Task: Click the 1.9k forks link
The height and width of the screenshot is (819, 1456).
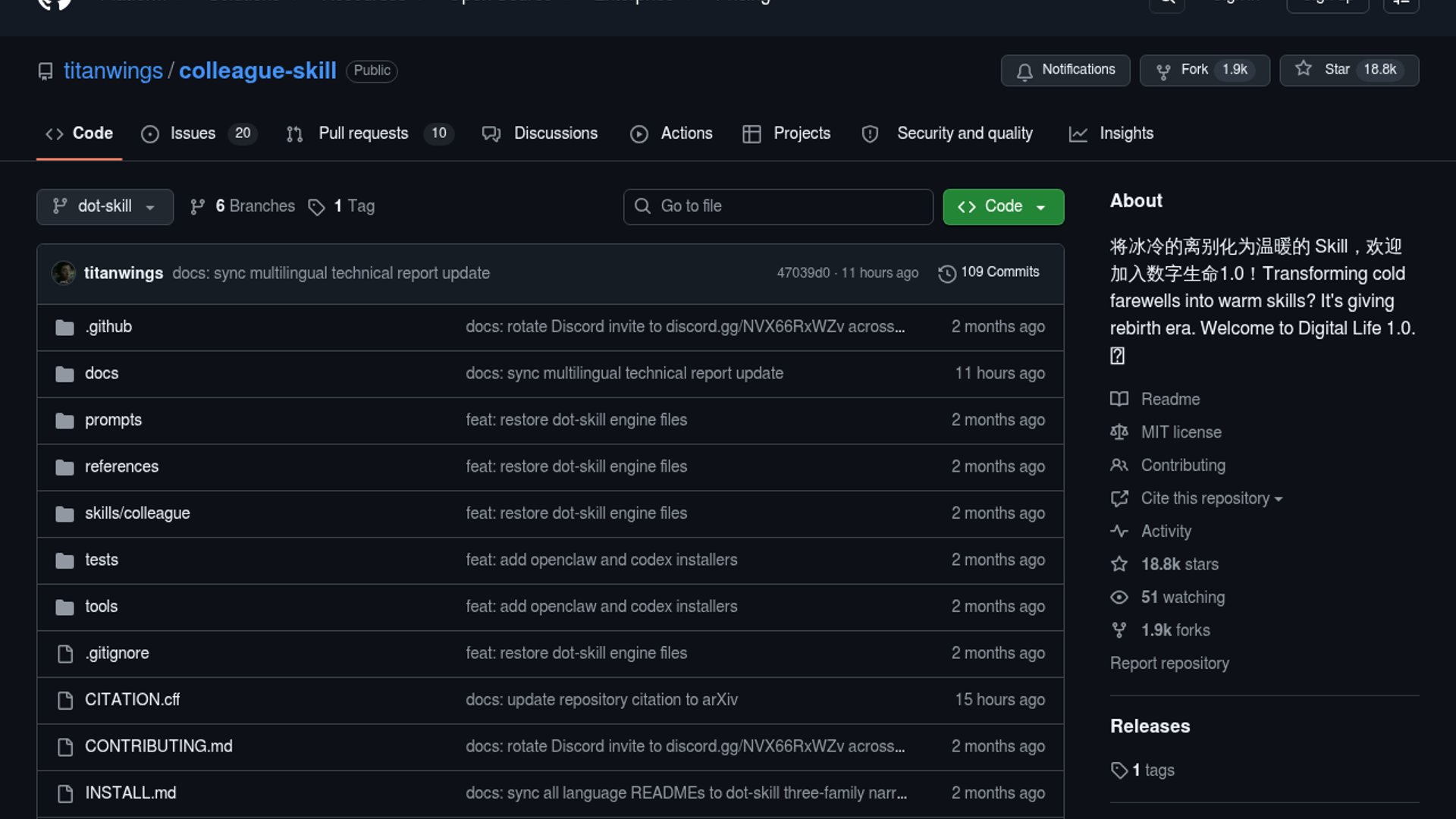Action: pos(1175,630)
